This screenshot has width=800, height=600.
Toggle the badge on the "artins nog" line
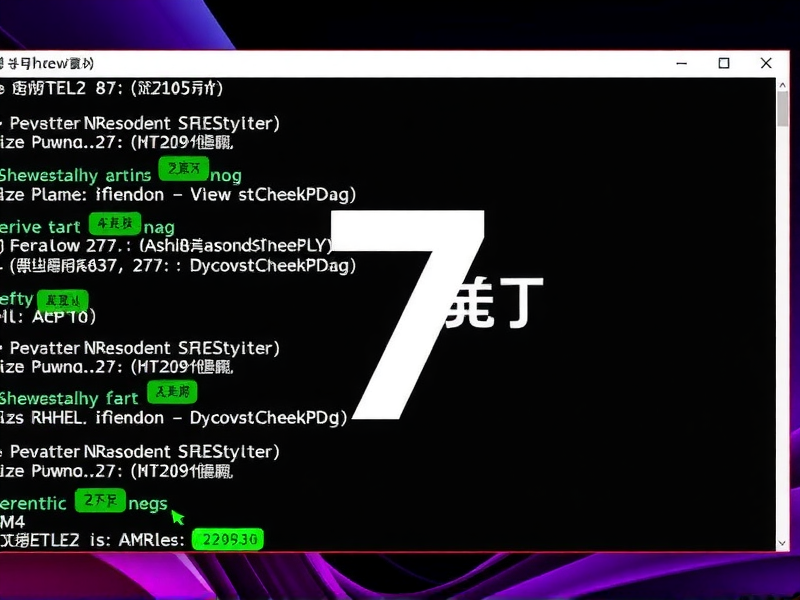coord(184,170)
